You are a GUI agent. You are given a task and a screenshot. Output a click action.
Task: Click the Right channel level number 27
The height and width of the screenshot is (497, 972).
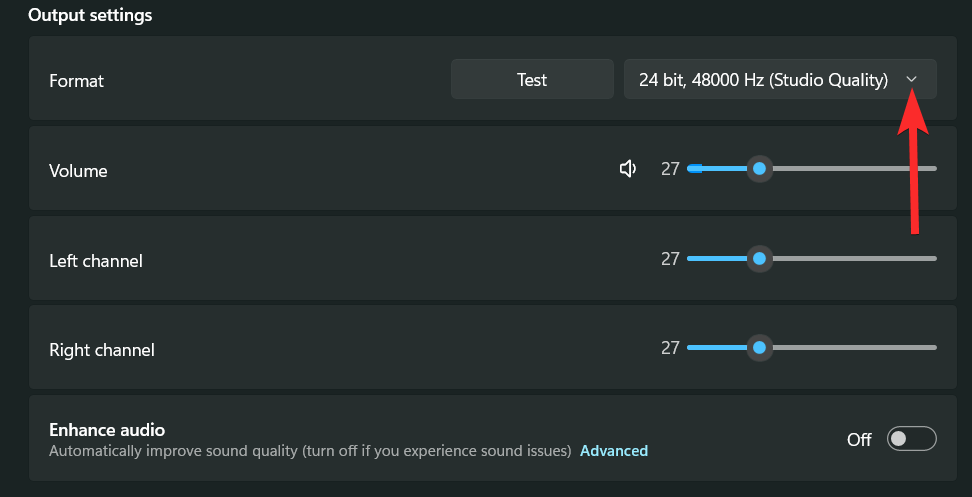670,348
